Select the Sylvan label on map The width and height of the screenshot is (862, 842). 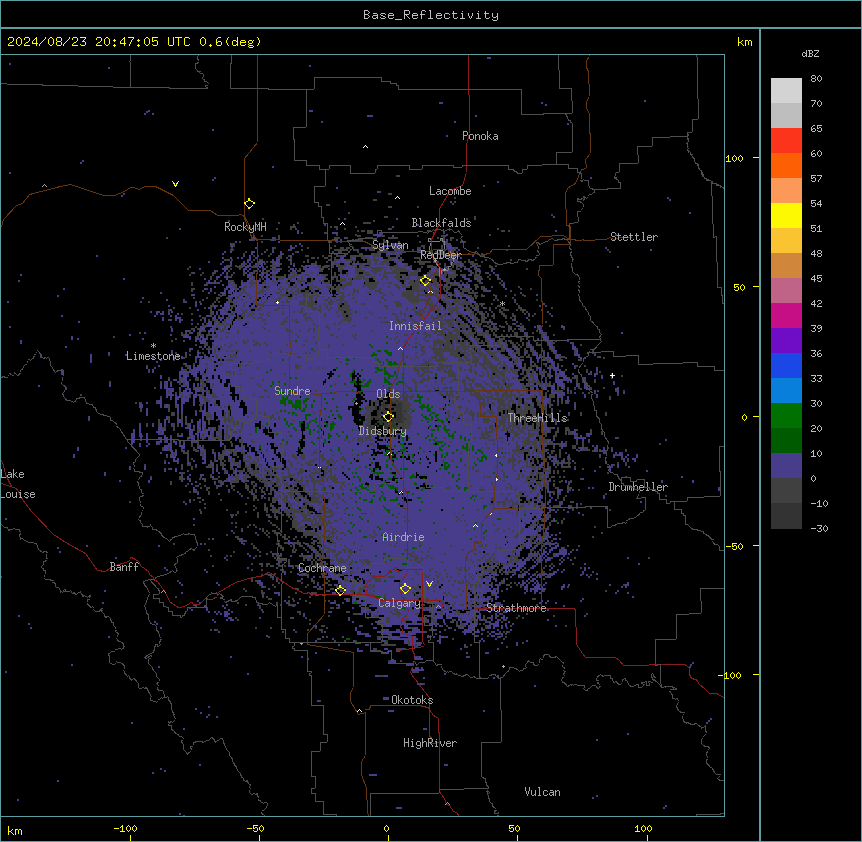click(x=390, y=245)
